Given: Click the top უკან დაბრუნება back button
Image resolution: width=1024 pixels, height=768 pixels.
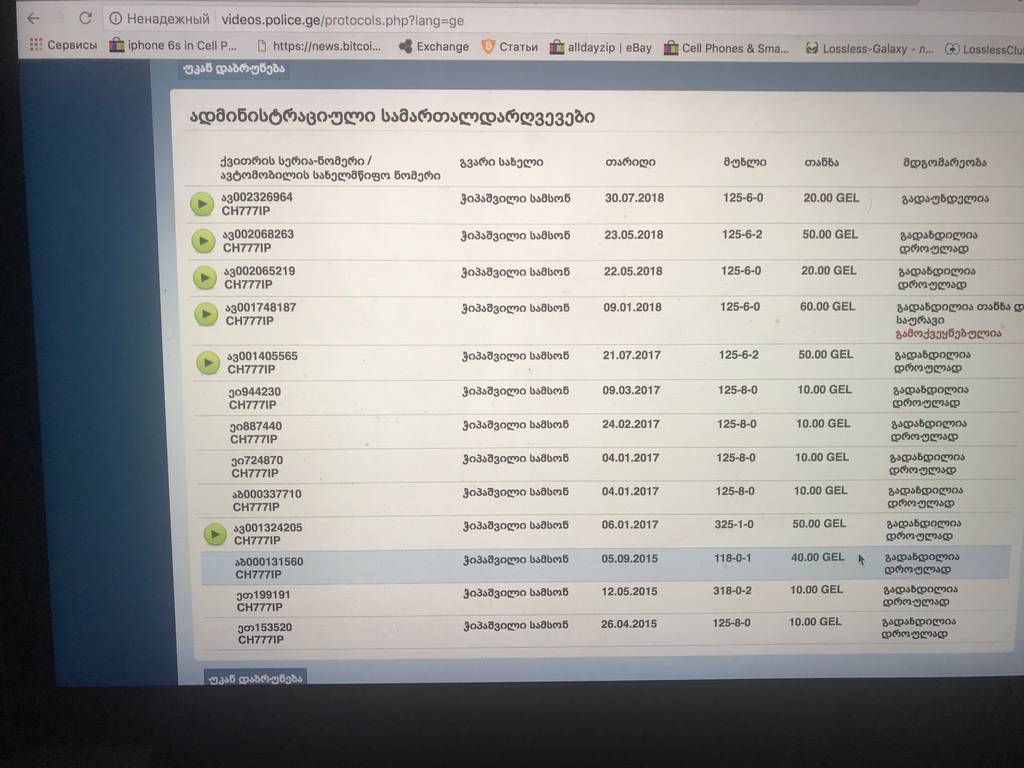Looking at the screenshot, I should click(x=234, y=69).
